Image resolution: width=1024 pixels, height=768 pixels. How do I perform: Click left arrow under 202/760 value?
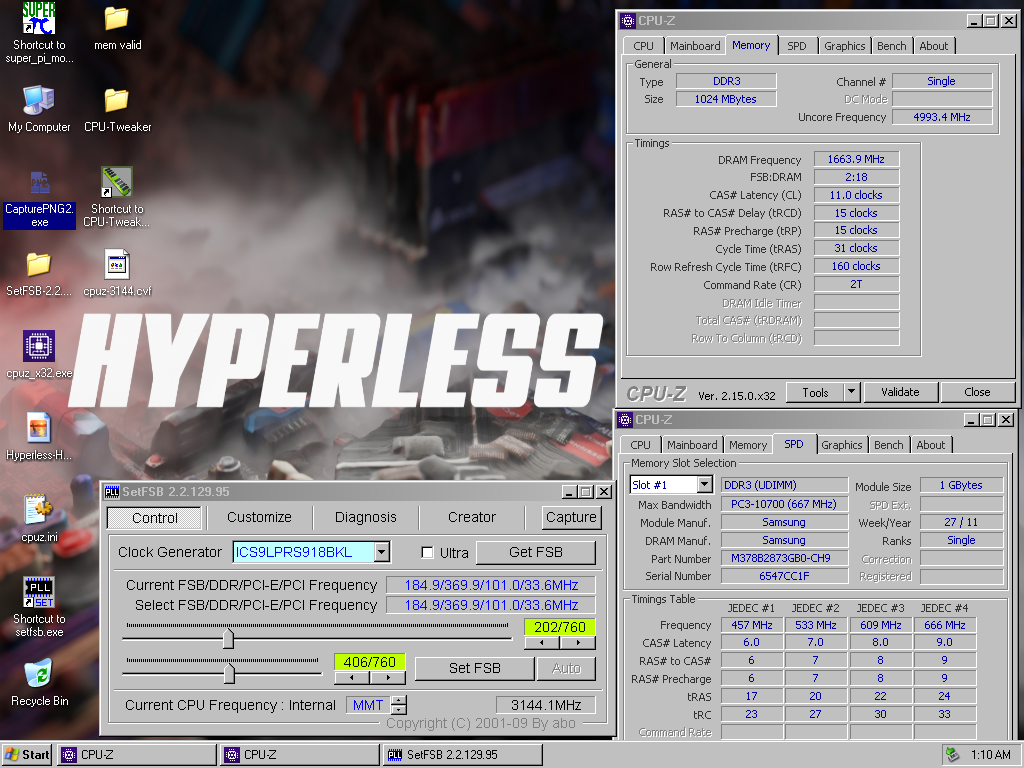[542, 643]
